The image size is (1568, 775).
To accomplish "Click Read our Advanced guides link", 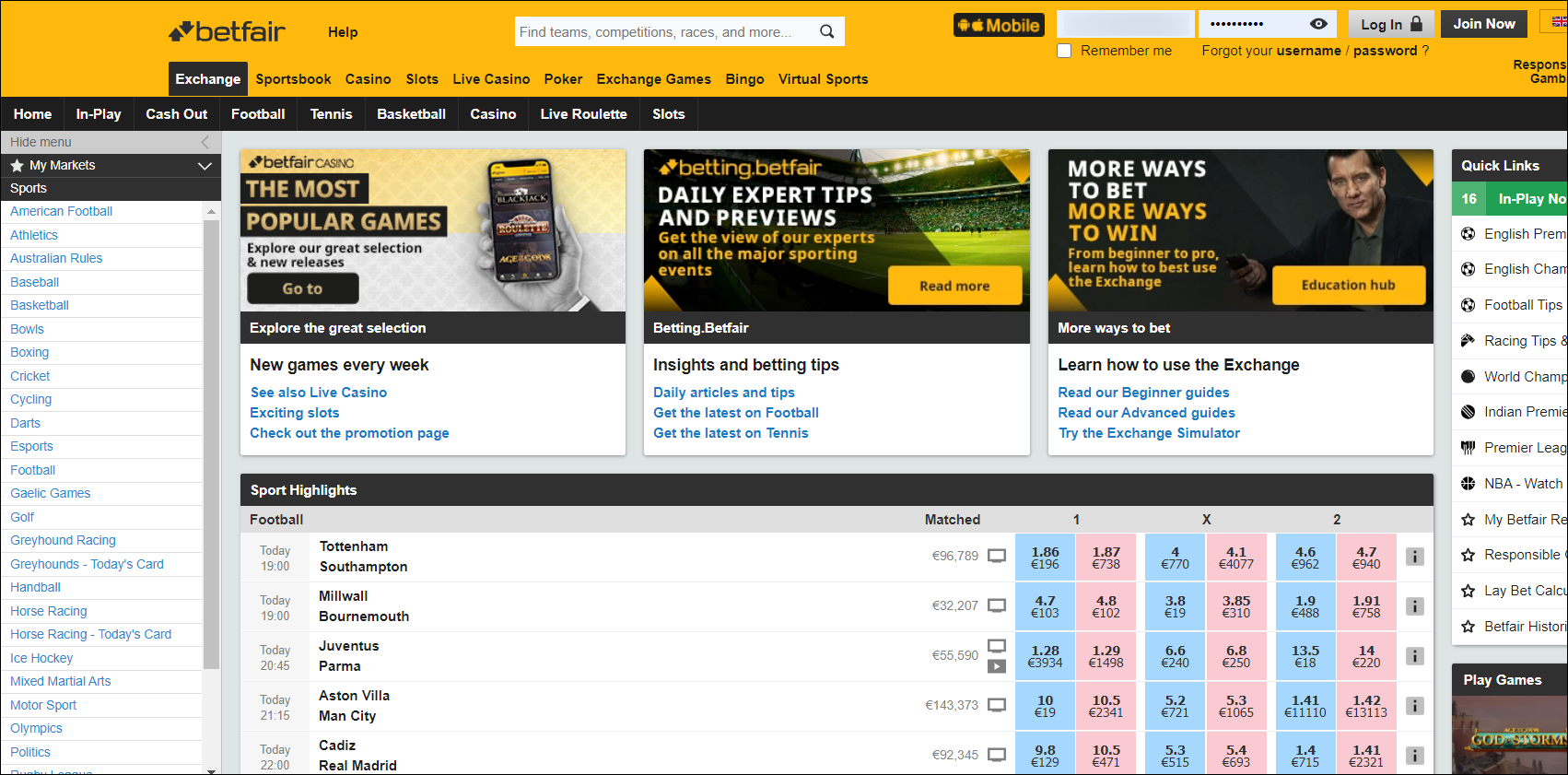I will [x=1146, y=413].
